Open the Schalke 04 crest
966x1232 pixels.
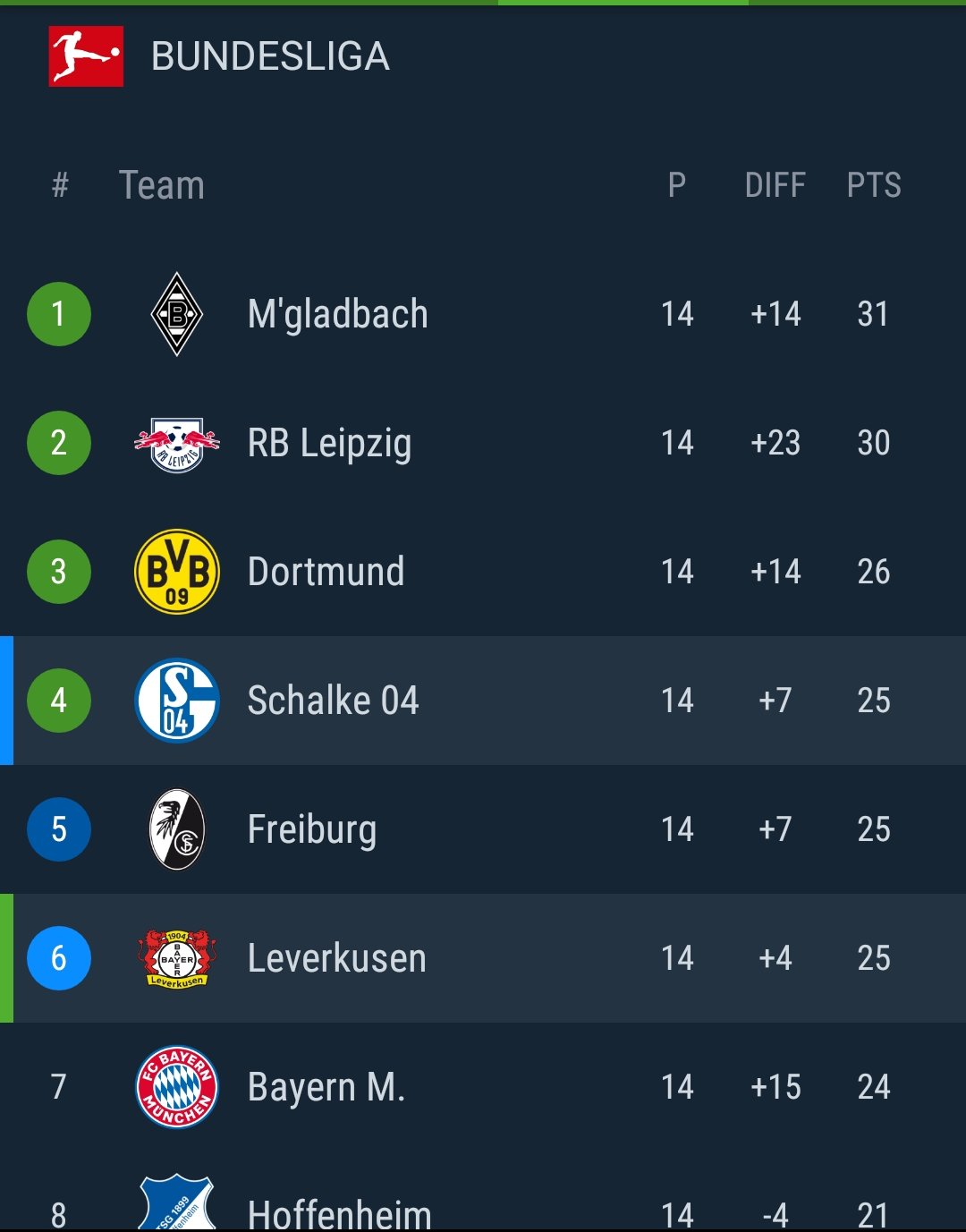tap(177, 701)
